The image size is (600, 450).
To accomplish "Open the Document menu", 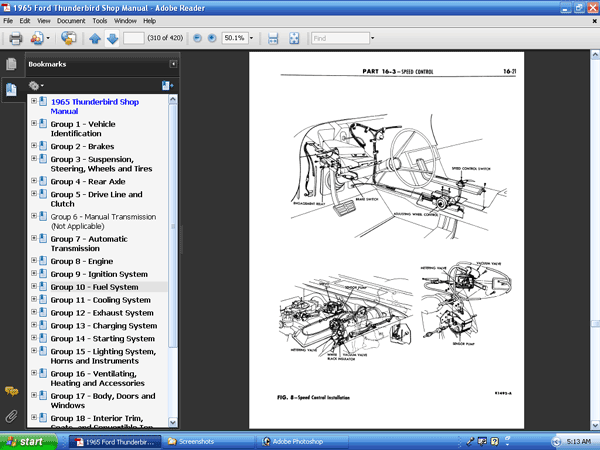I will click(x=71, y=21).
